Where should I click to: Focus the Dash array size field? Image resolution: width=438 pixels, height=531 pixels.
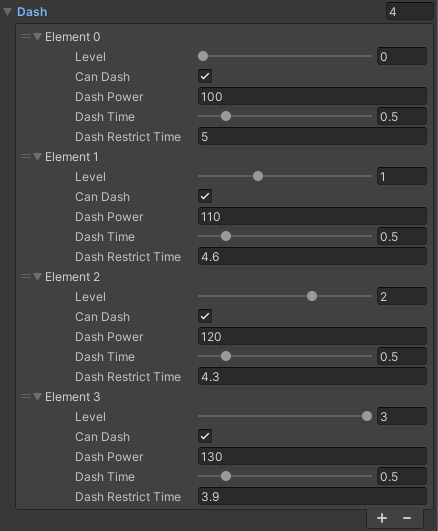pos(410,12)
